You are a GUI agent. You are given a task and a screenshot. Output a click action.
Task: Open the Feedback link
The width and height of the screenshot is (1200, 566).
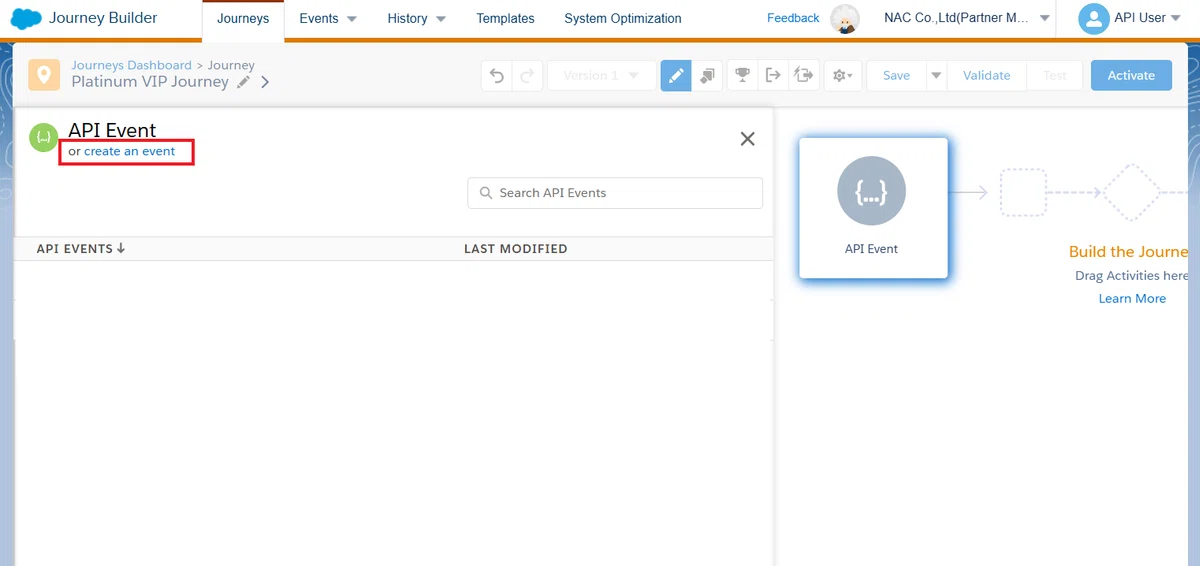click(x=793, y=18)
